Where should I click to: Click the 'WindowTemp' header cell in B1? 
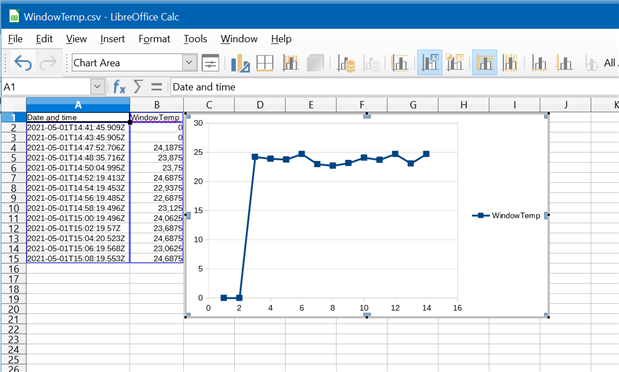coord(156,117)
